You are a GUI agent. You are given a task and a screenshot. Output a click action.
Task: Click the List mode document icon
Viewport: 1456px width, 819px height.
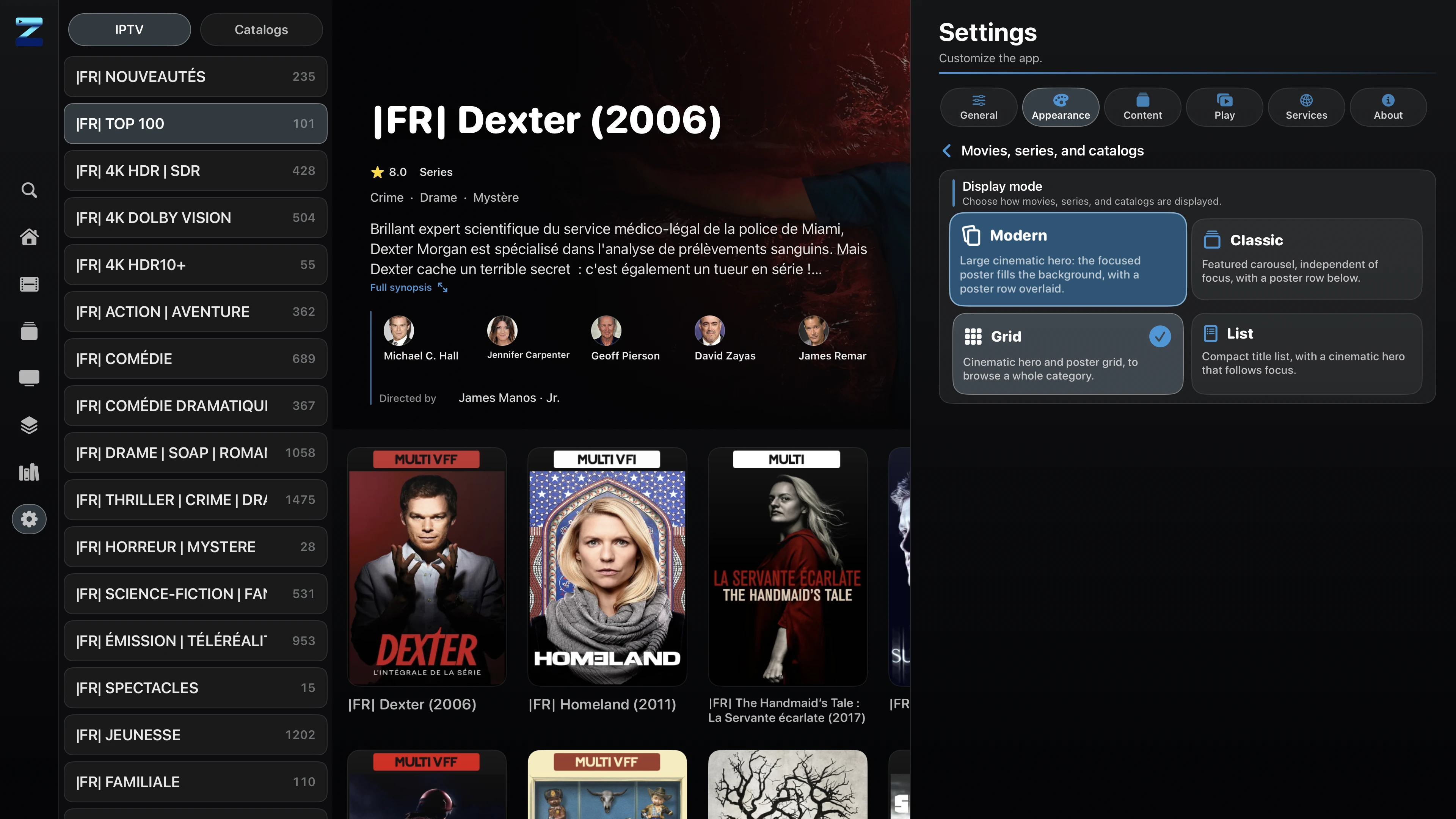(1210, 334)
